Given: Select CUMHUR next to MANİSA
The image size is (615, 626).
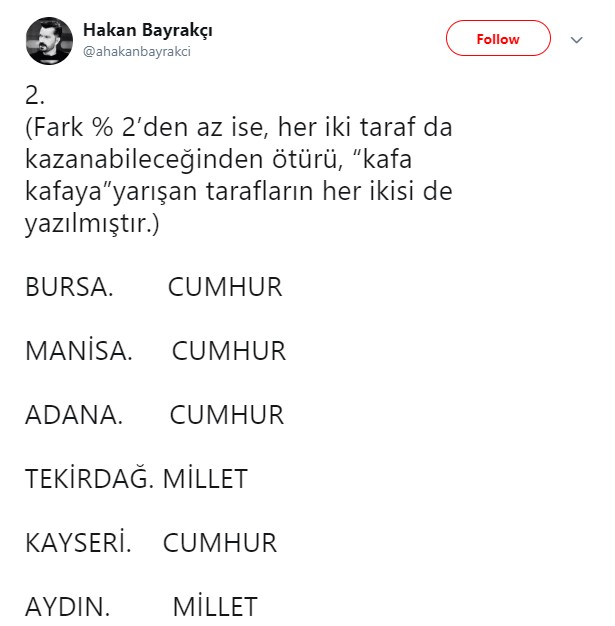Looking at the screenshot, I should [229, 352].
